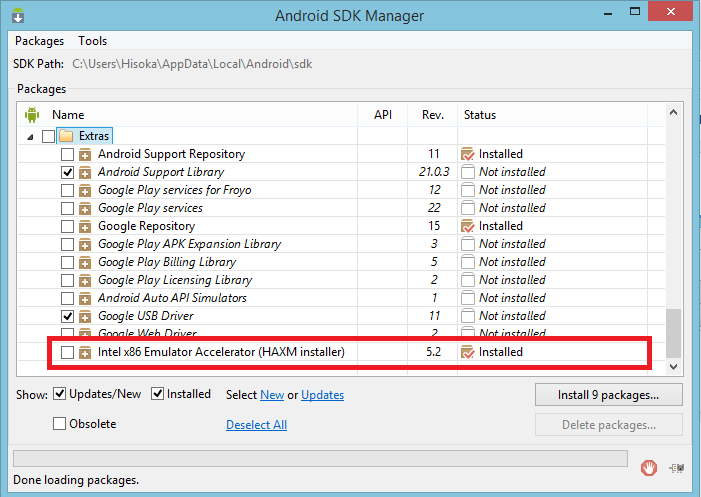The width and height of the screenshot is (701, 497).
Task: Click the Deselect All link
Action: (x=256, y=425)
